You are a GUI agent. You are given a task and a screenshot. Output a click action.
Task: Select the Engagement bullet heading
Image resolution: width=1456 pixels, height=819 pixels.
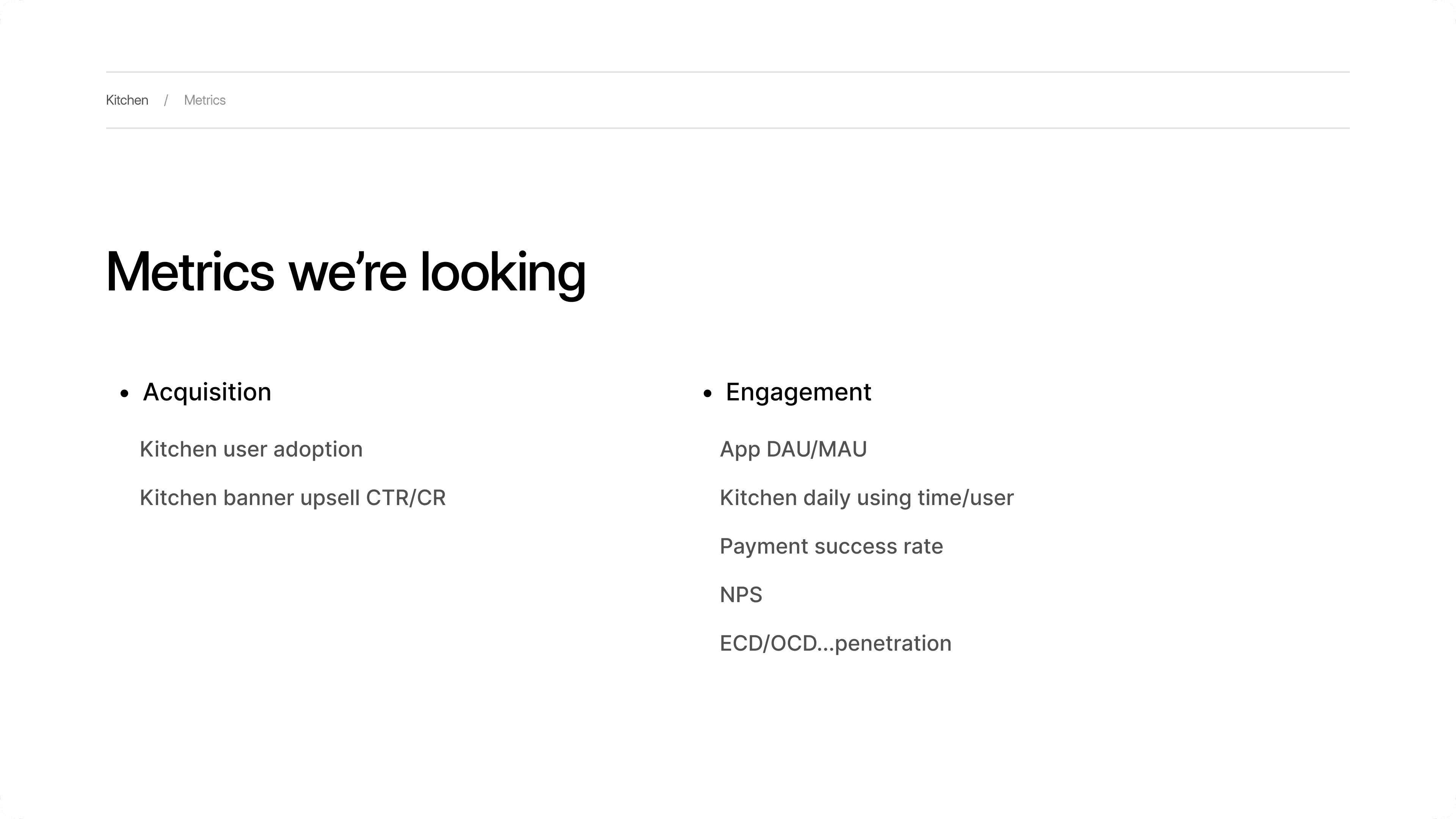[x=798, y=392]
